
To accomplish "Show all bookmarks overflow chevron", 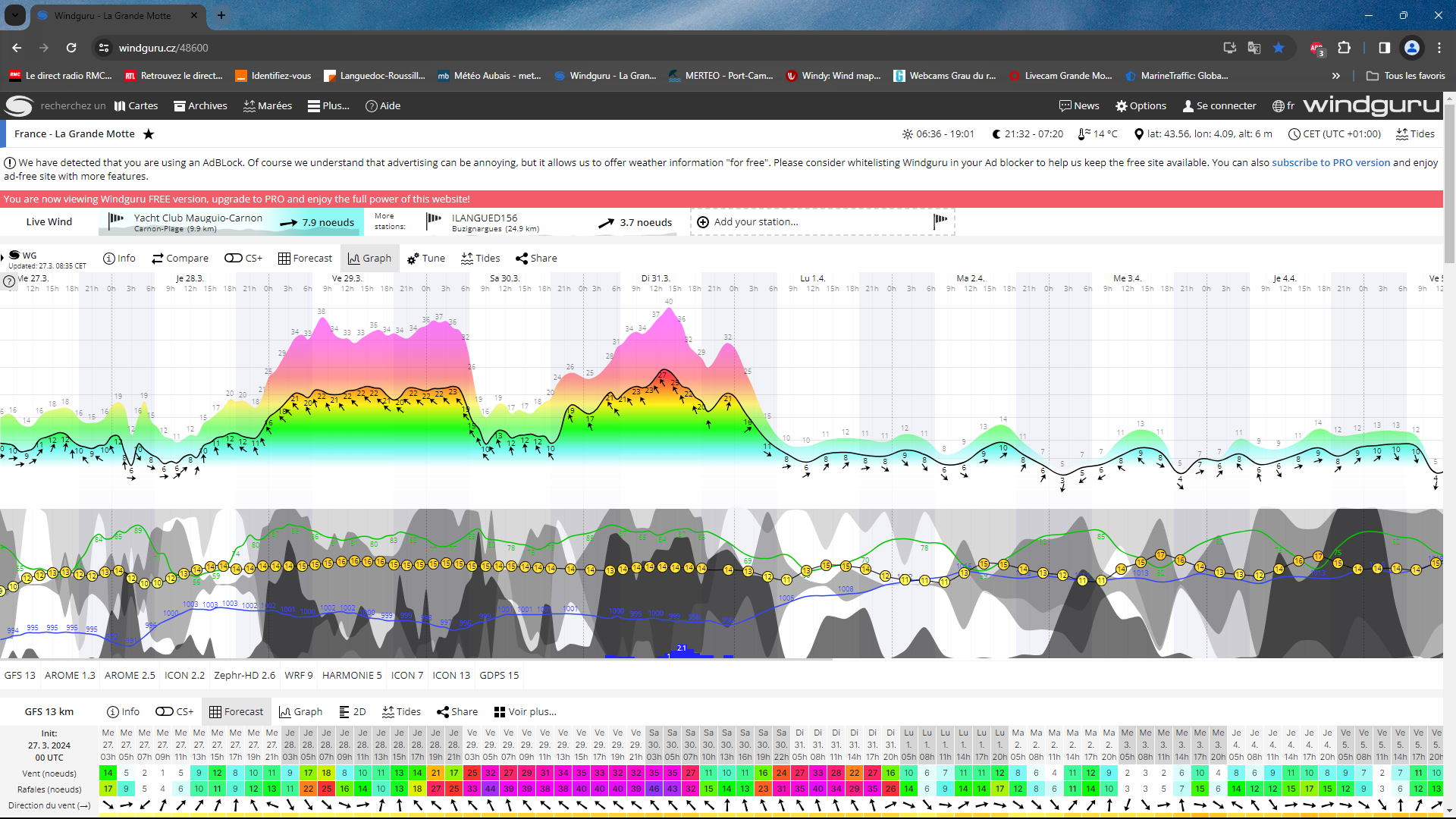I will 1335,76.
